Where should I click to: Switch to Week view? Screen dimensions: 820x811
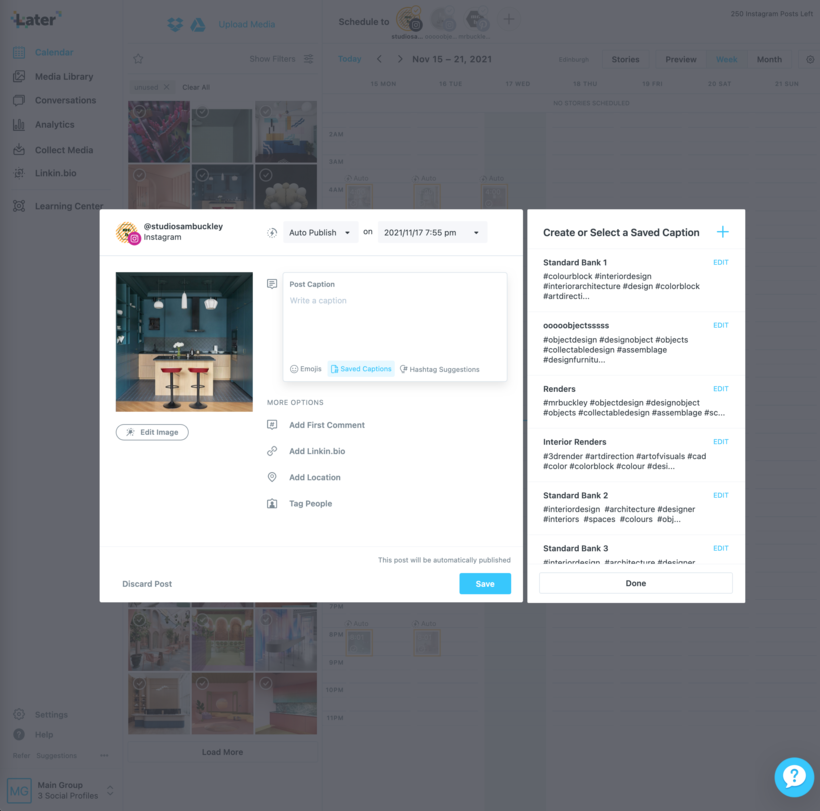pyautogui.click(x=726, y=59)
